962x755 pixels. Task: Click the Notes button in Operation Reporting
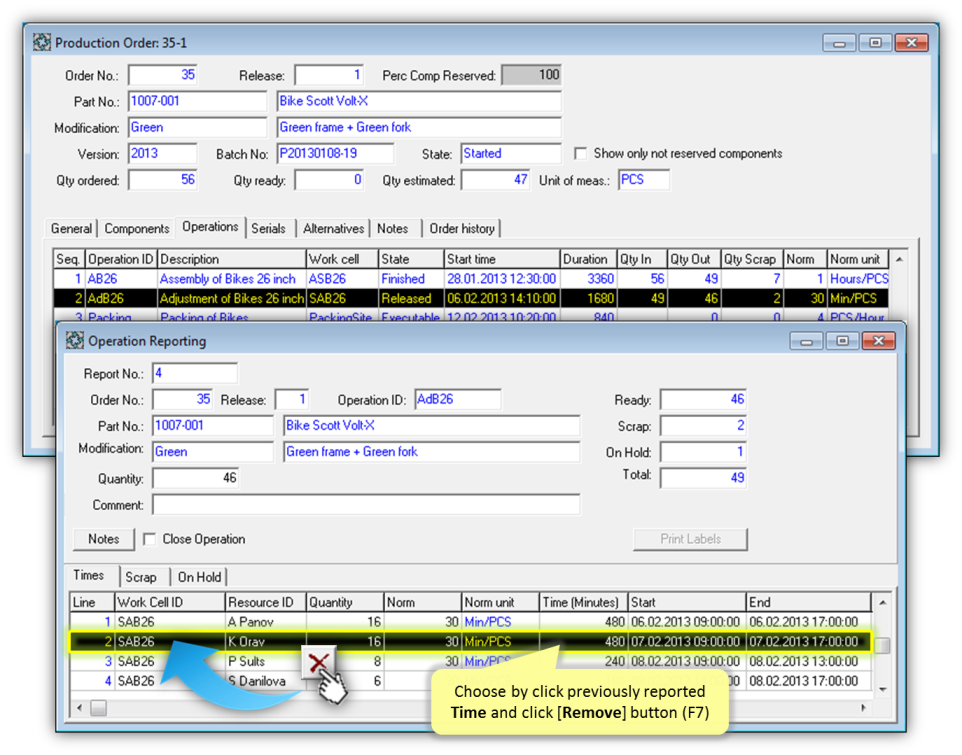(x=104, y=539)
